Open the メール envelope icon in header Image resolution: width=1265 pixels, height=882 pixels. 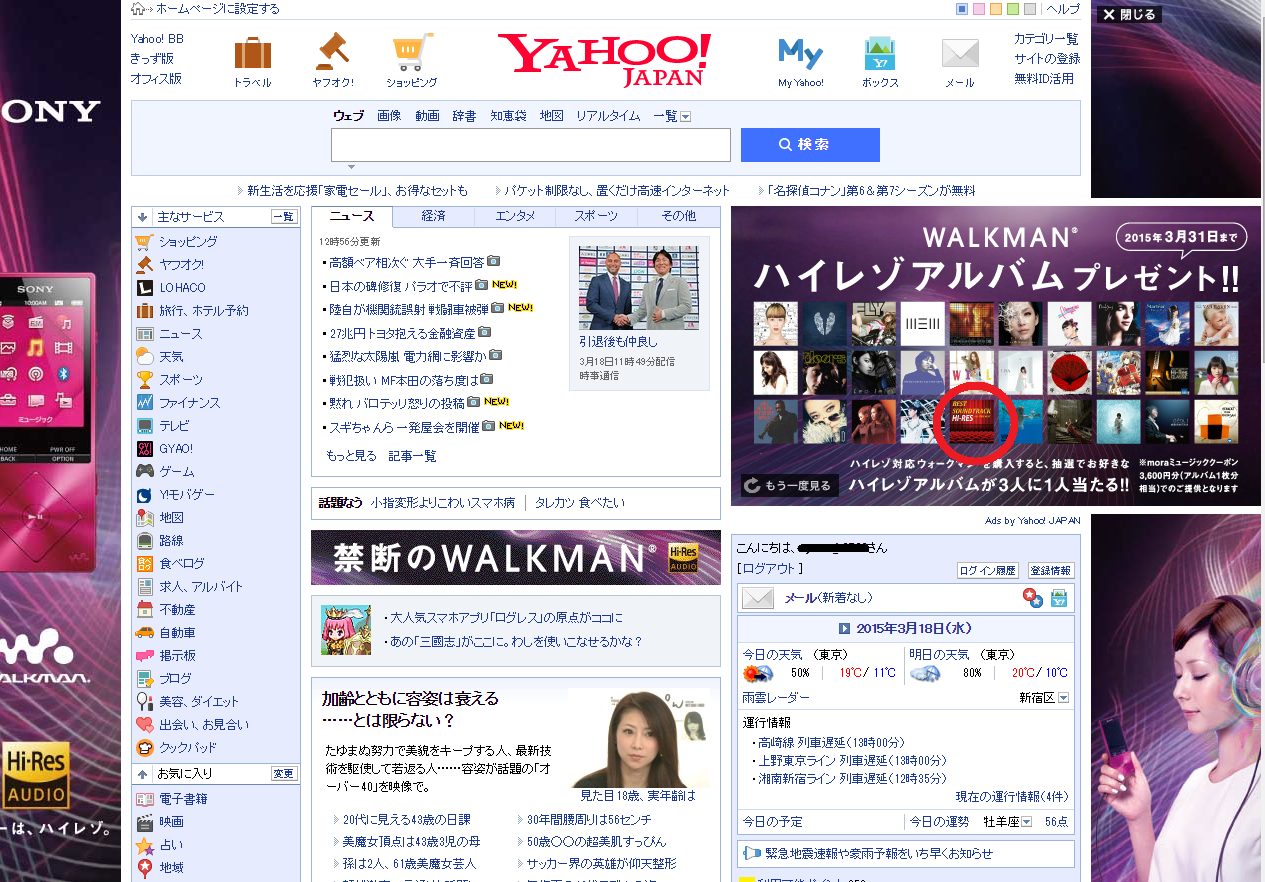(x=960, y=53)
